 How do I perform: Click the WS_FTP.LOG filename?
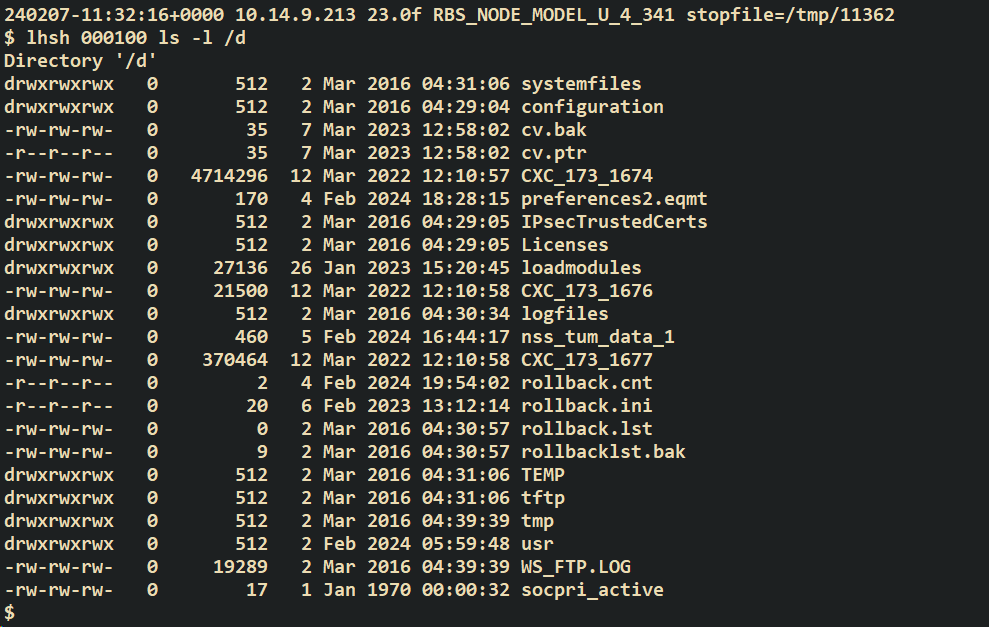(576, 567)
